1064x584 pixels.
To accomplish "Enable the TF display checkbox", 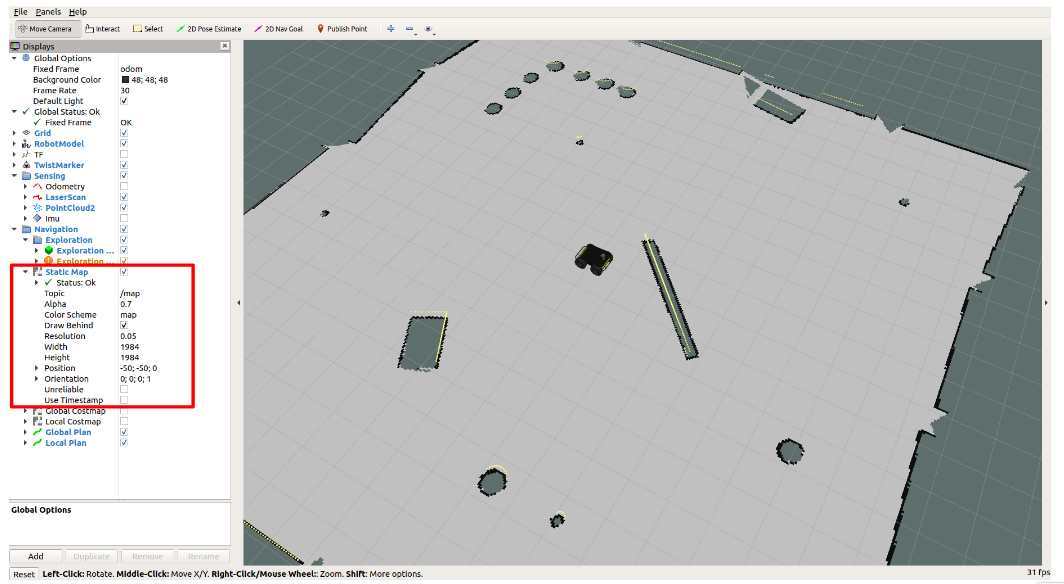I will point(124,155).
